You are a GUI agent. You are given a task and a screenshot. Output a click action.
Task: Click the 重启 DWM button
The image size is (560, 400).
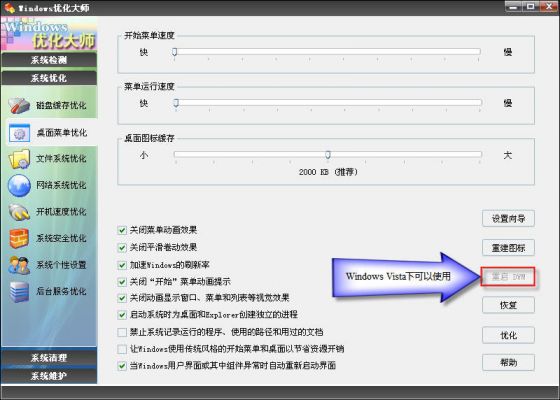(508, 276)
